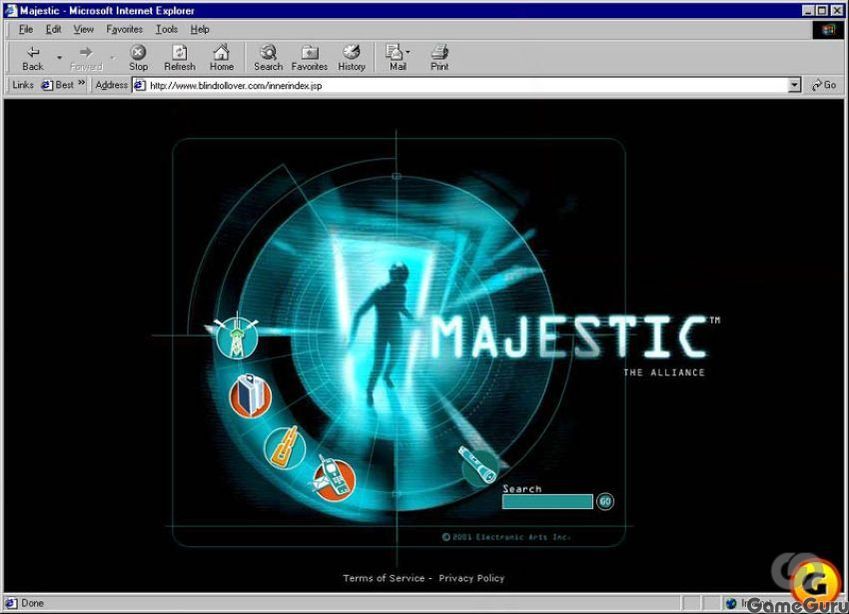Stop the page loading with Stop button
Viewport: 849px width, 614px height.
(138, 58)
